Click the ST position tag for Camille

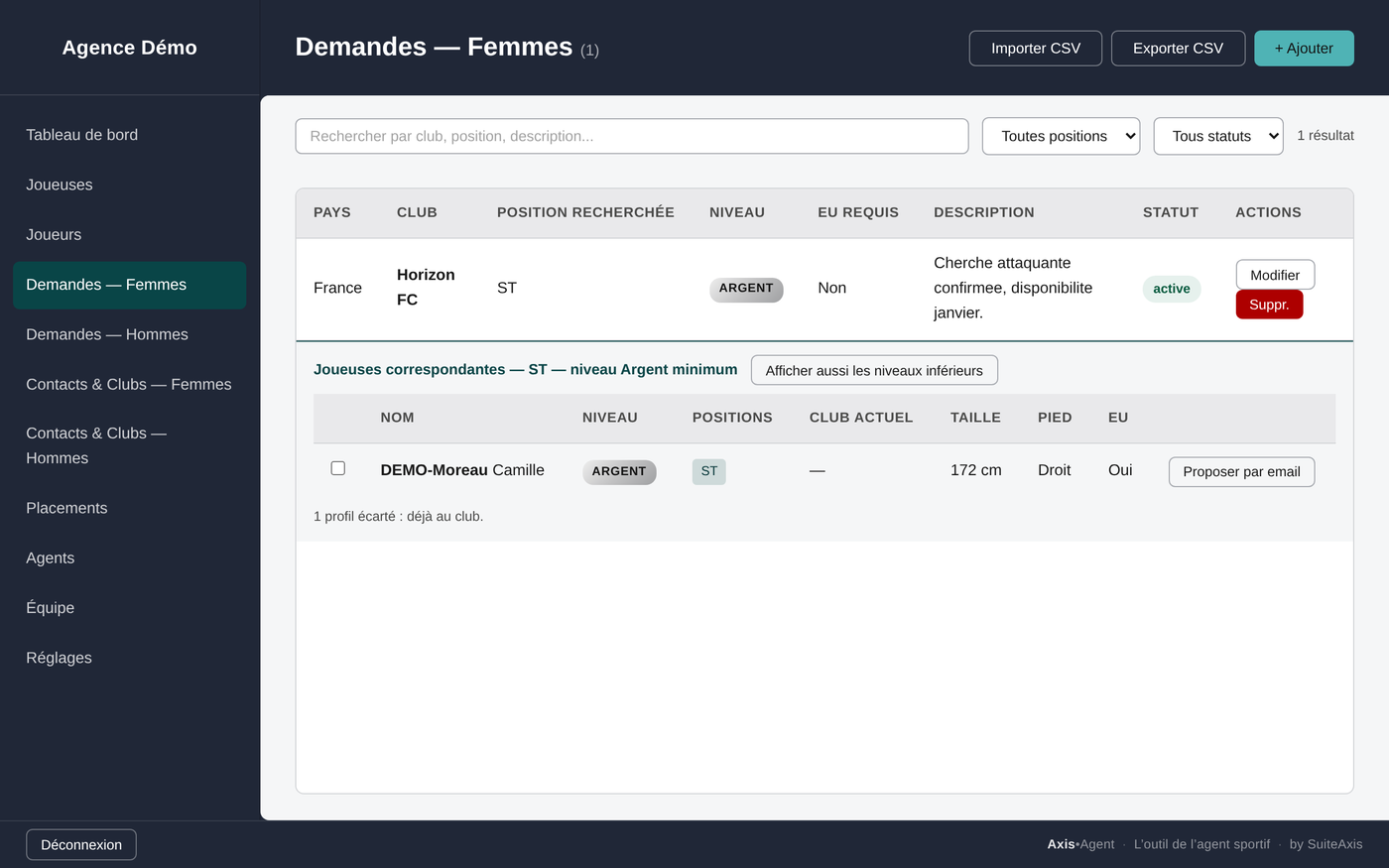pos(709,471)
